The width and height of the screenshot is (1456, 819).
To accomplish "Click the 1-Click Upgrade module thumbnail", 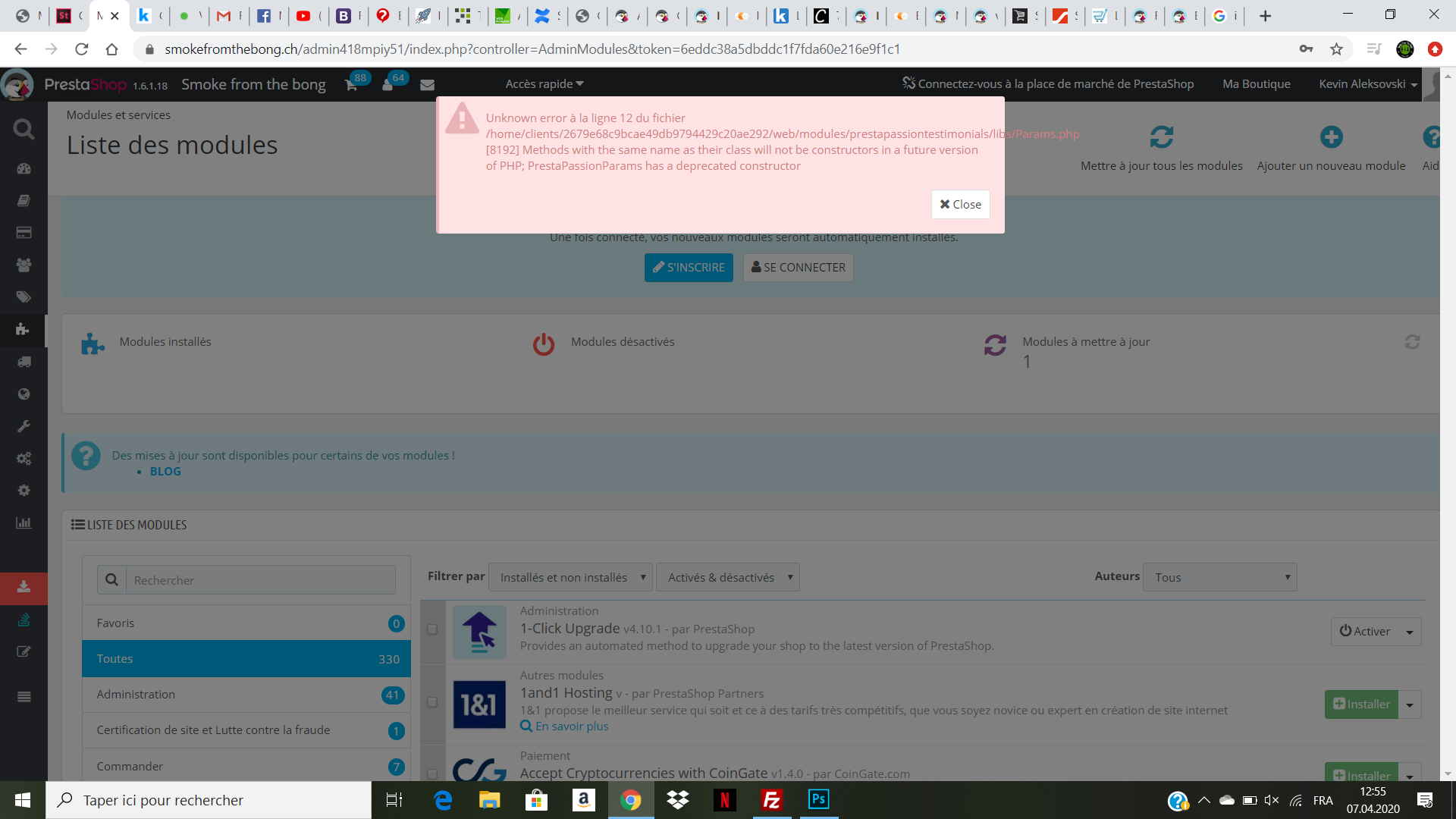I will [x=479, y=632].
